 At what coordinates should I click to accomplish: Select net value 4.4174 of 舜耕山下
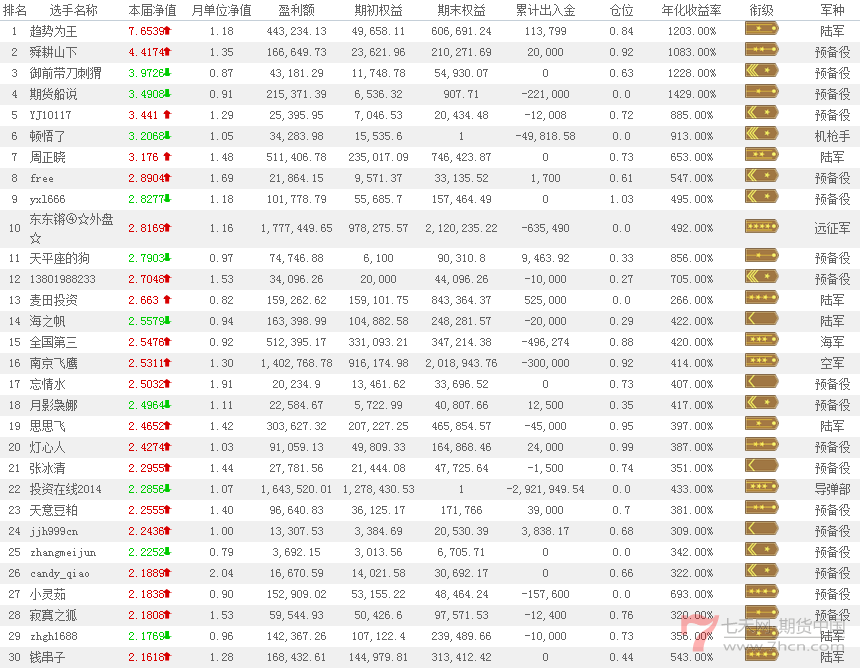[146, 52]
